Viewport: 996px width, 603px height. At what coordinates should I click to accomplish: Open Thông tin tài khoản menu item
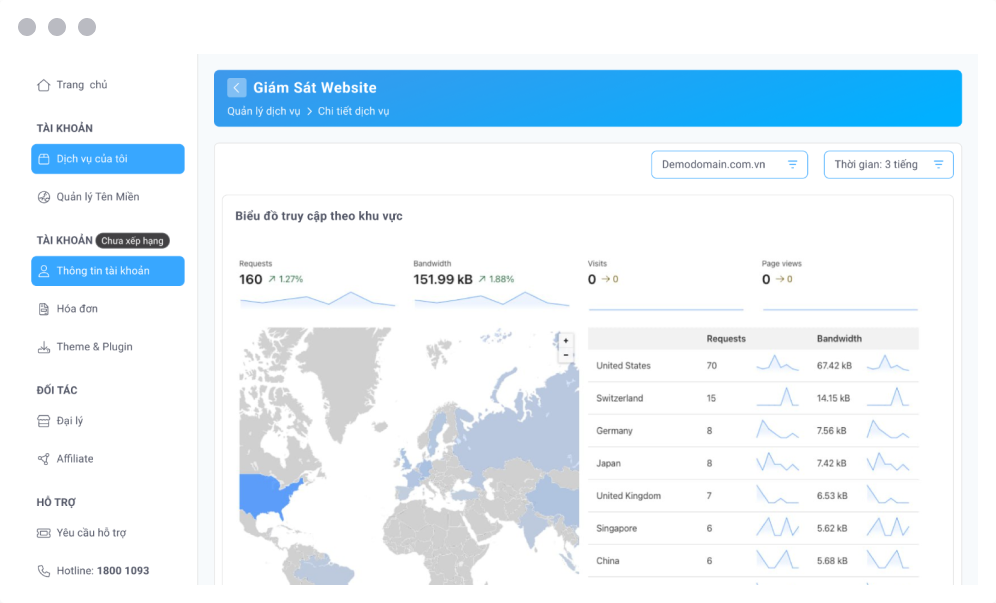(x=108, y=271)
